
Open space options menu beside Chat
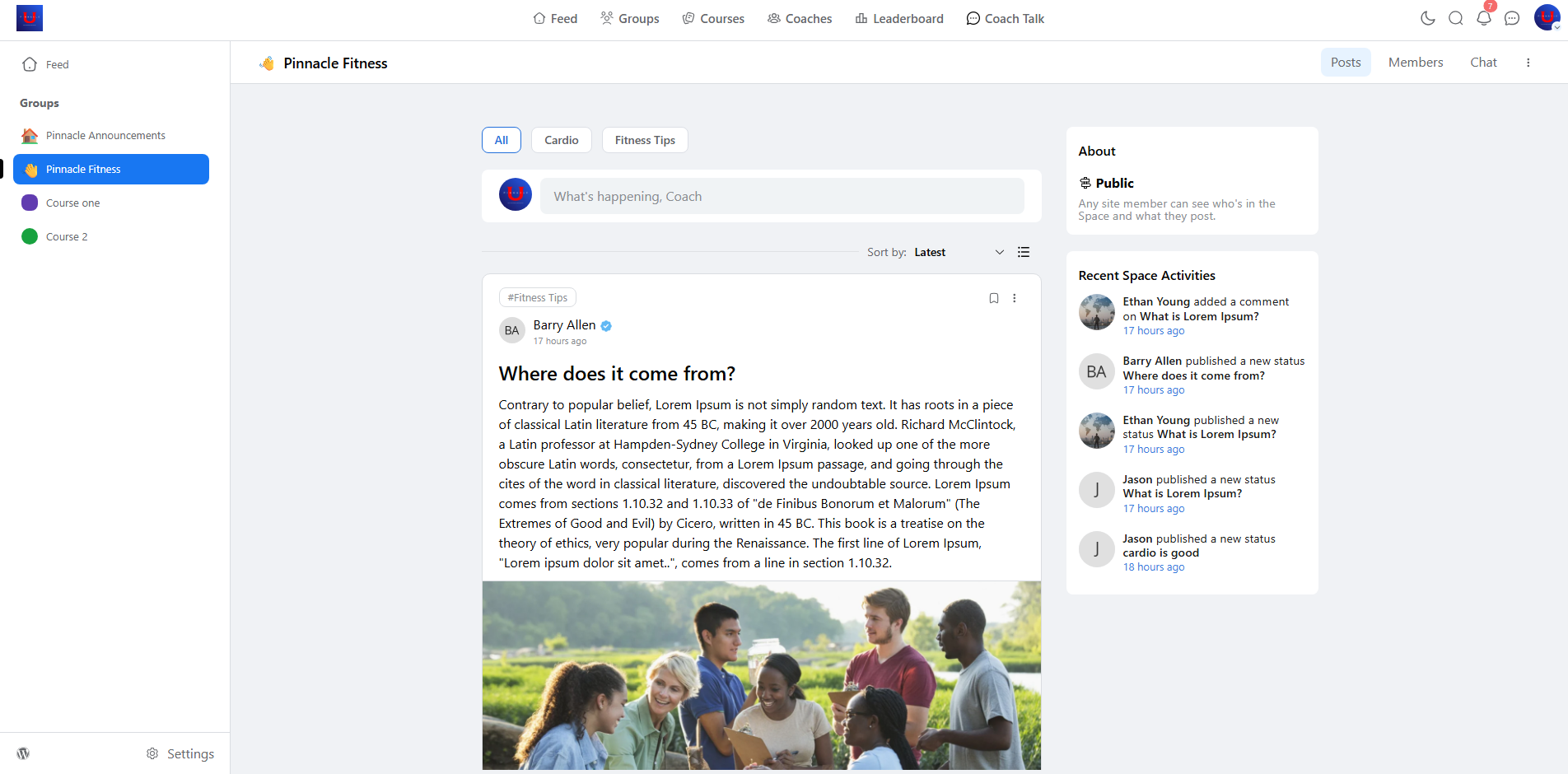click(1528, 63)
